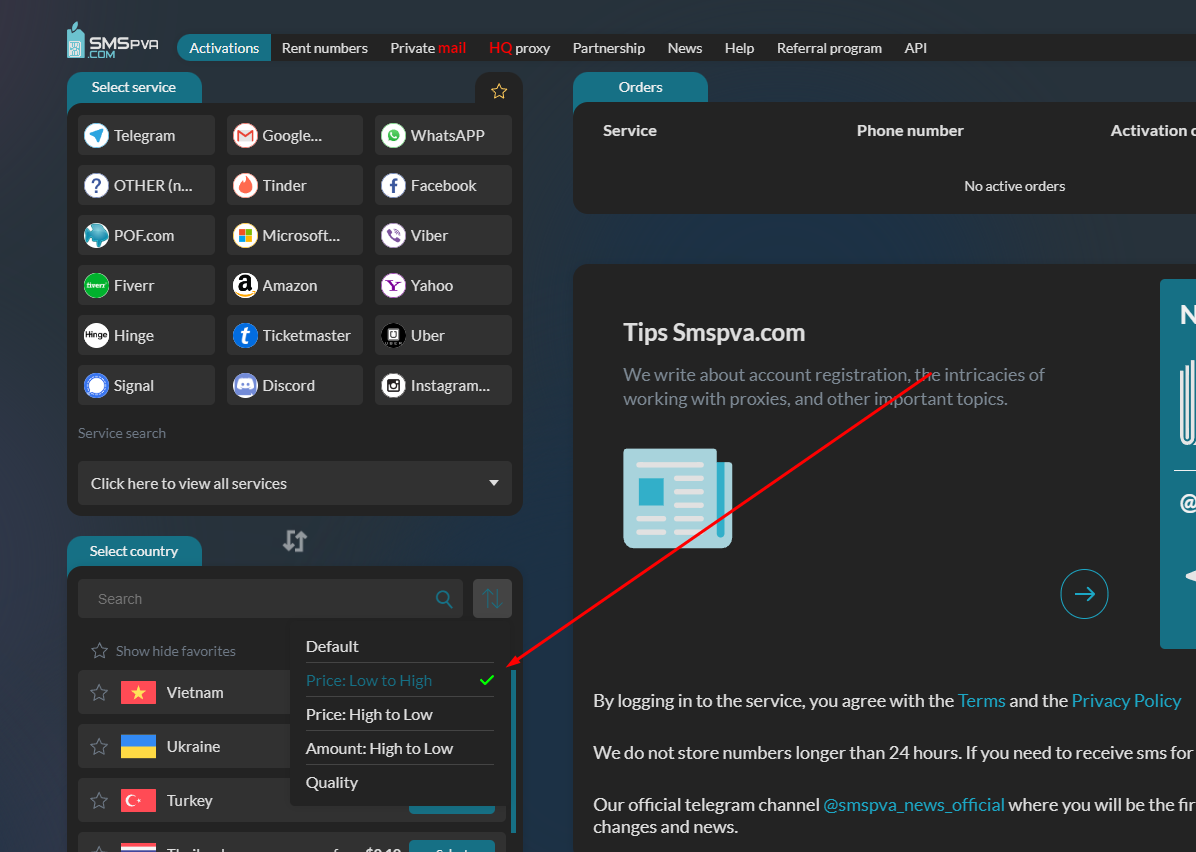
Task: Choose Default sort option
Action: tap(400, 646)
